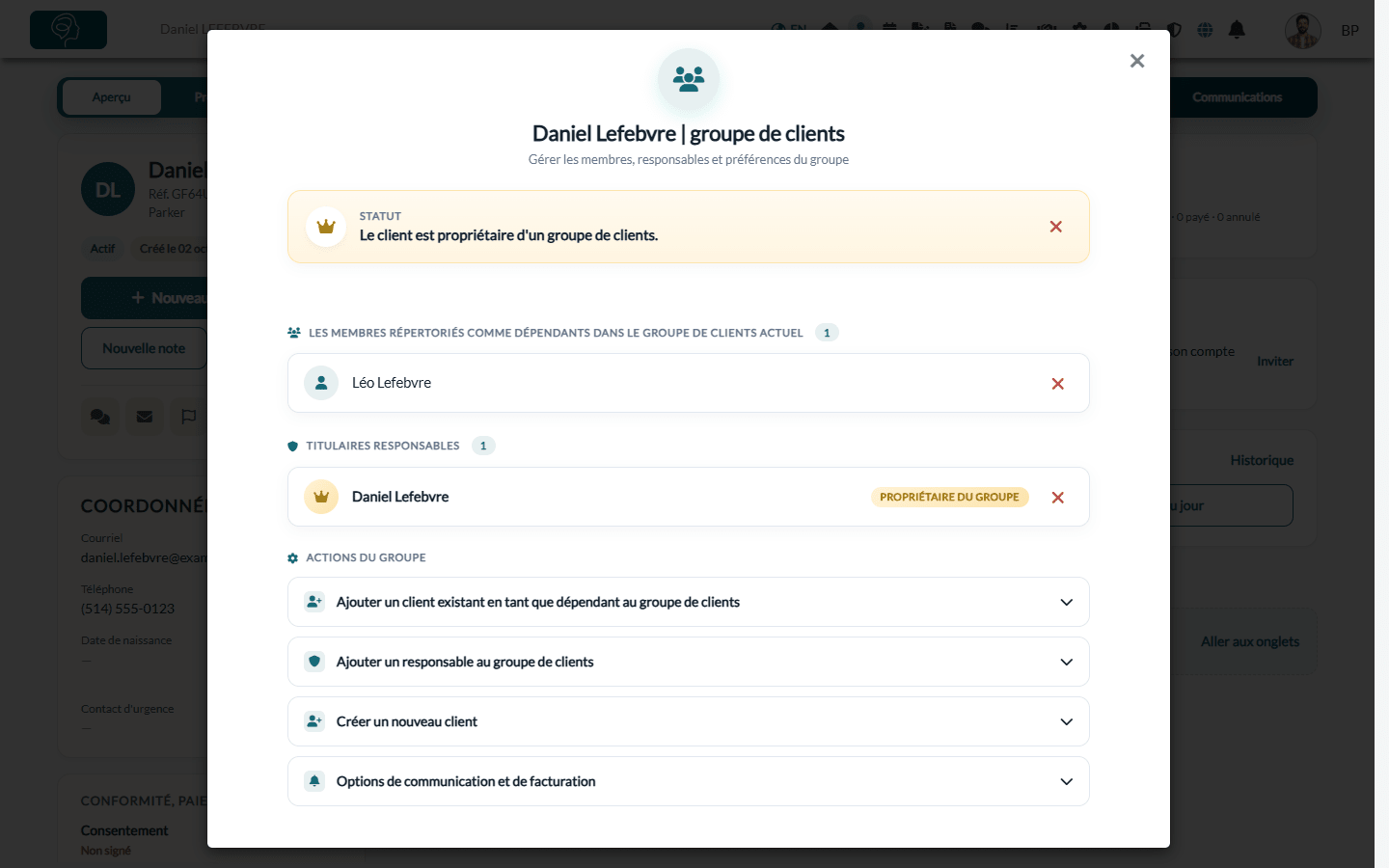Close the client group dialog
This screenshot has height=868, width=1389.
(x=1137, y=61)
